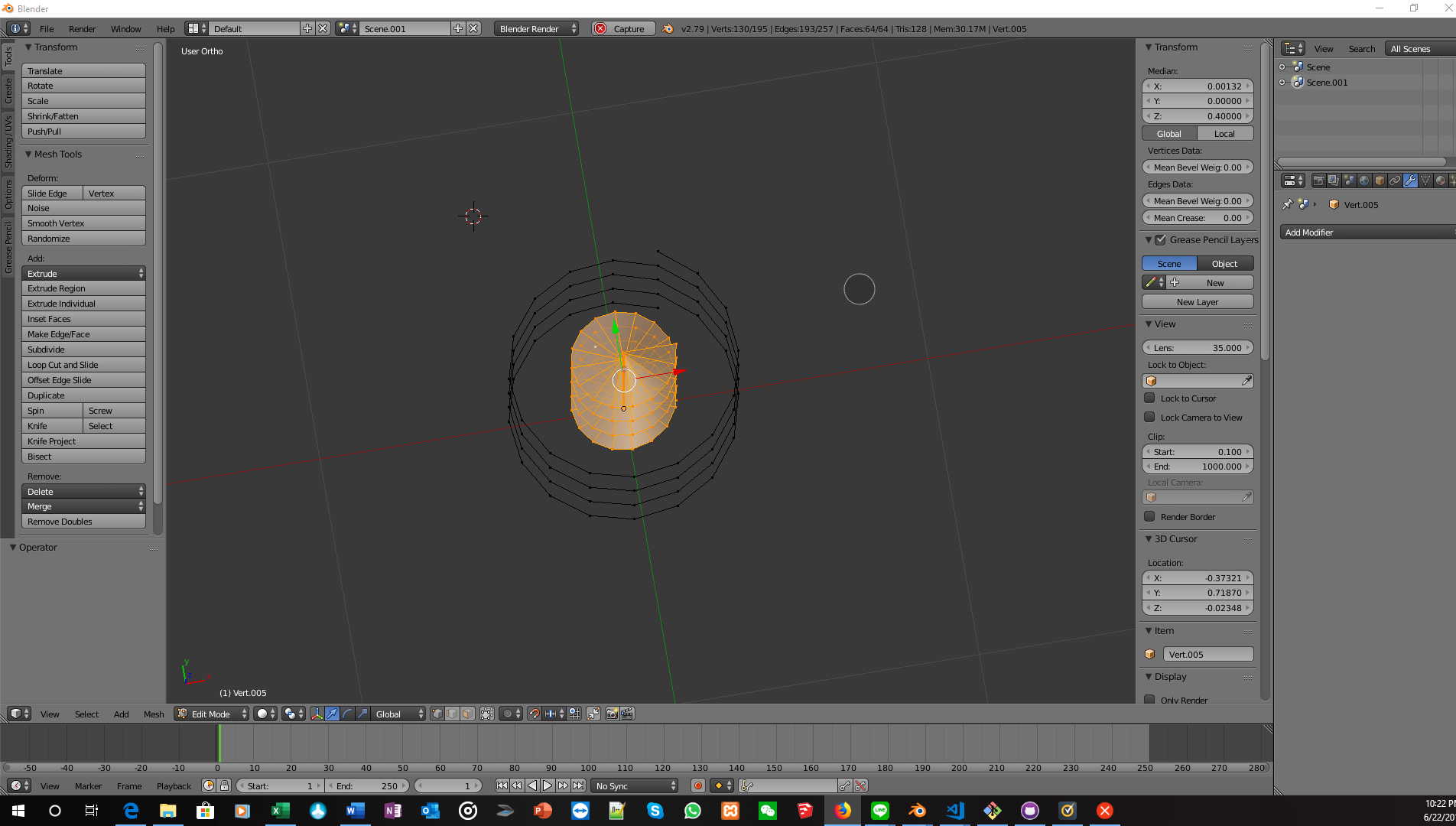1456x826 pixels.
Task: Open the Delete dropdown menu
Action: click(83, 491)
